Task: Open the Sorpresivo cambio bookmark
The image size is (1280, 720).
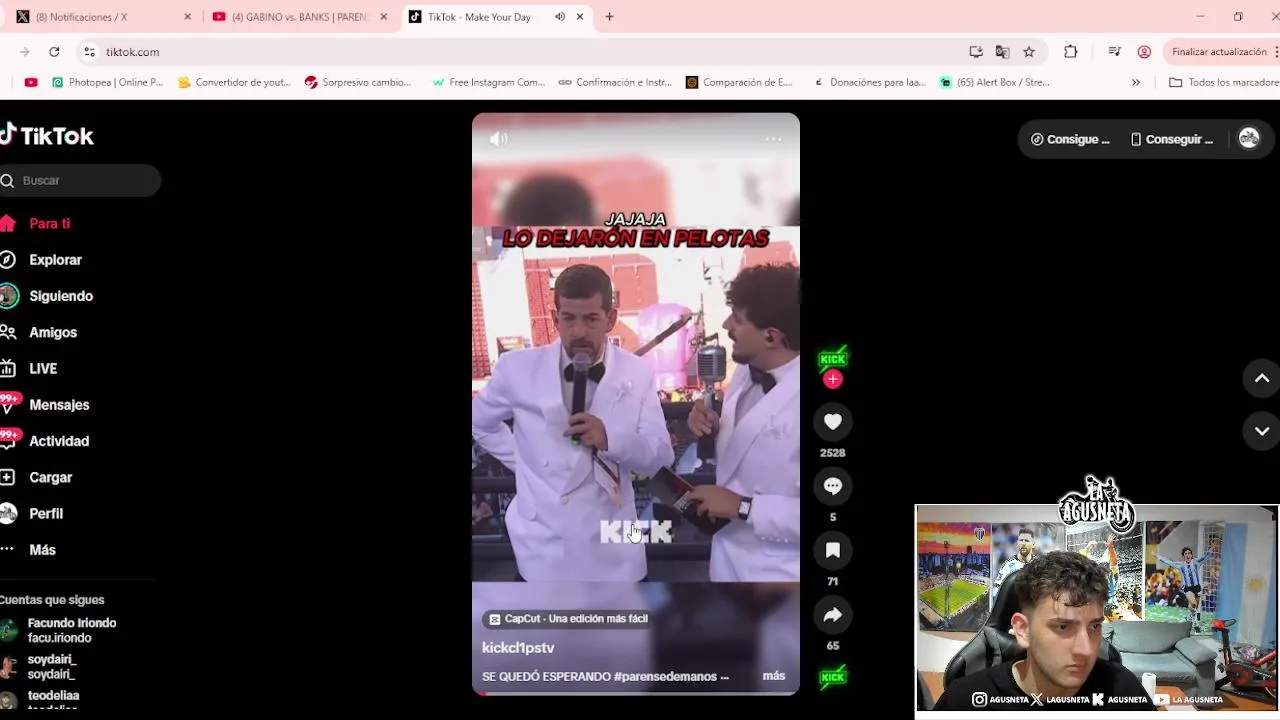Action: point(358,83)
